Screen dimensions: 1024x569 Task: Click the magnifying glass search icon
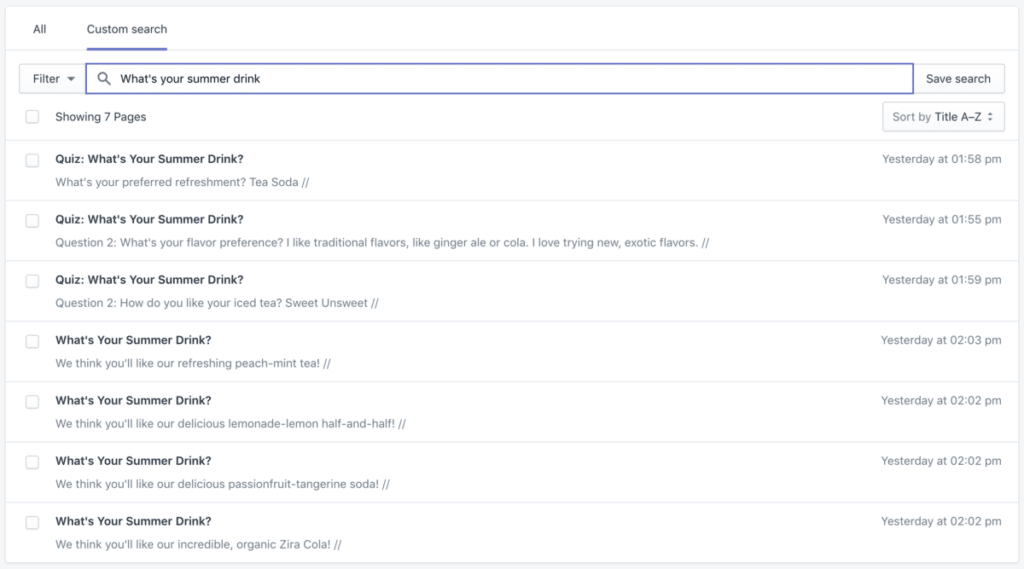pos(103,79)
